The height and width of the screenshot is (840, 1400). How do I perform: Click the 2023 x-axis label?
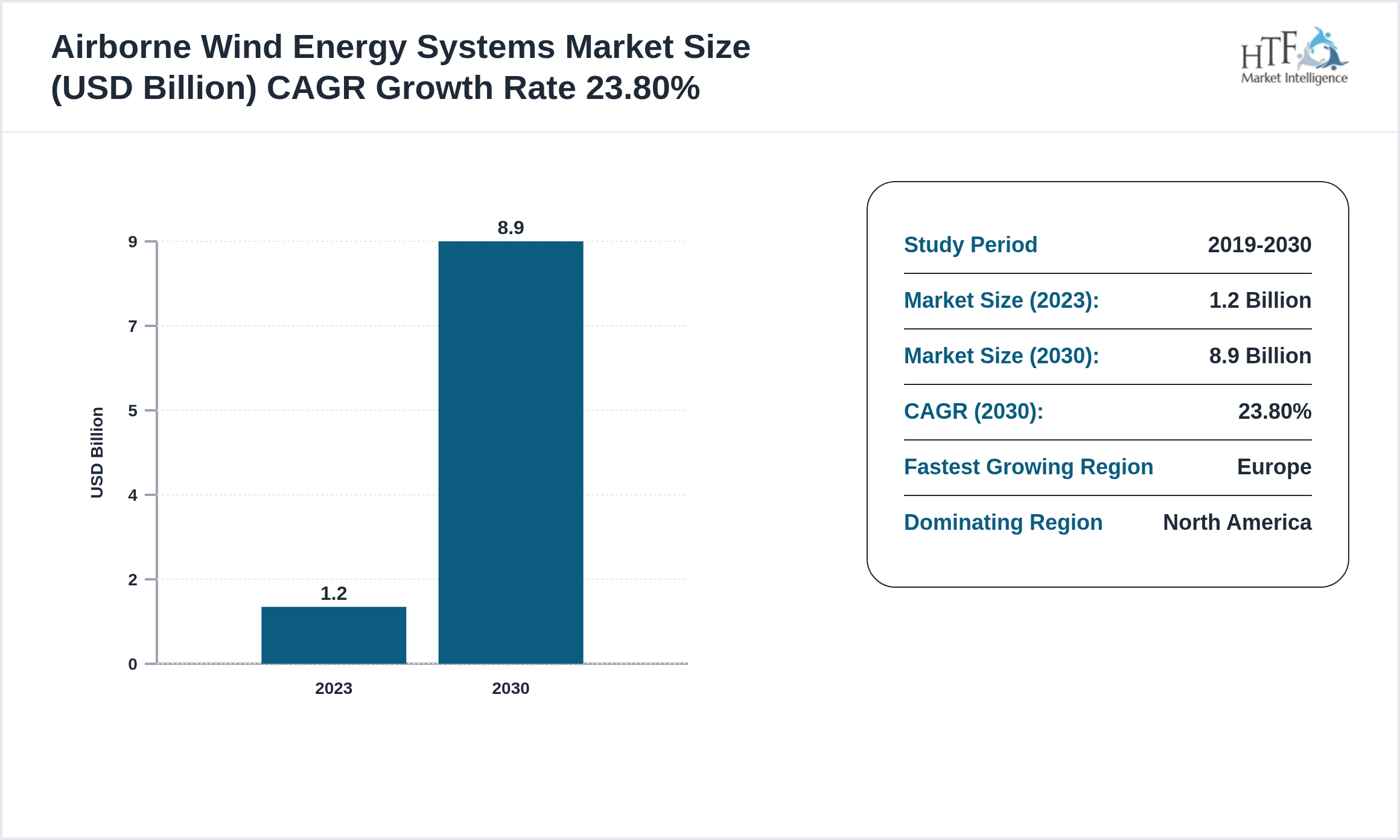click(333, 689)
